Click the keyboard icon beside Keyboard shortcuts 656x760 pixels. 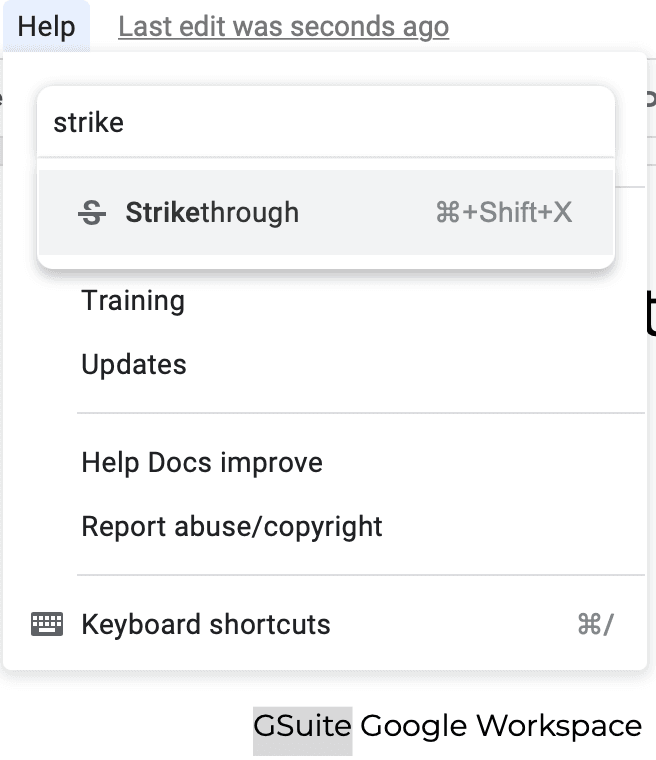click(47, 624)
